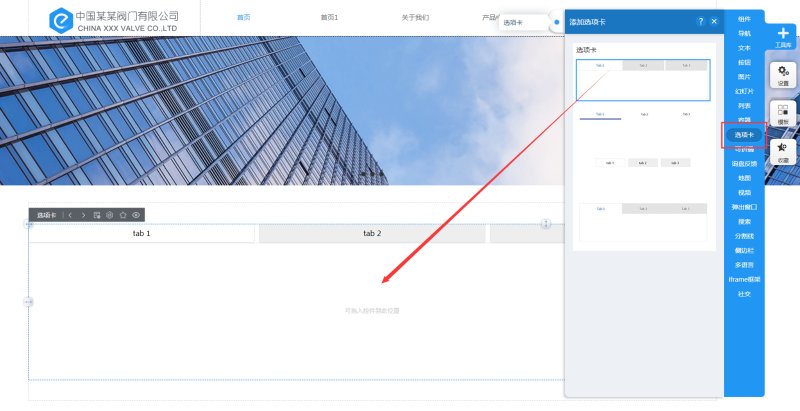Choose the bottom bordered tab style thumbnail
800x411 pixels.
click(x=643, y=222)
